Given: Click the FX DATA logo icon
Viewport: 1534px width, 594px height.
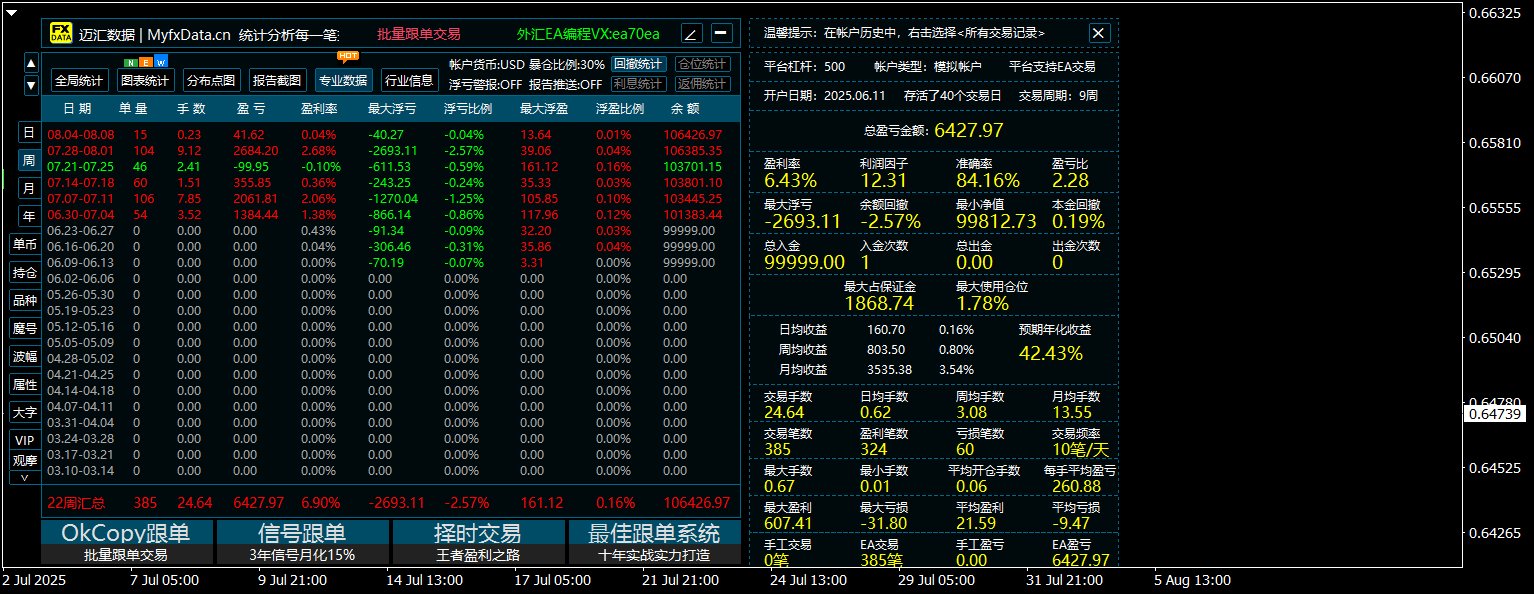Looking at the screenshot, I should 61,33.
